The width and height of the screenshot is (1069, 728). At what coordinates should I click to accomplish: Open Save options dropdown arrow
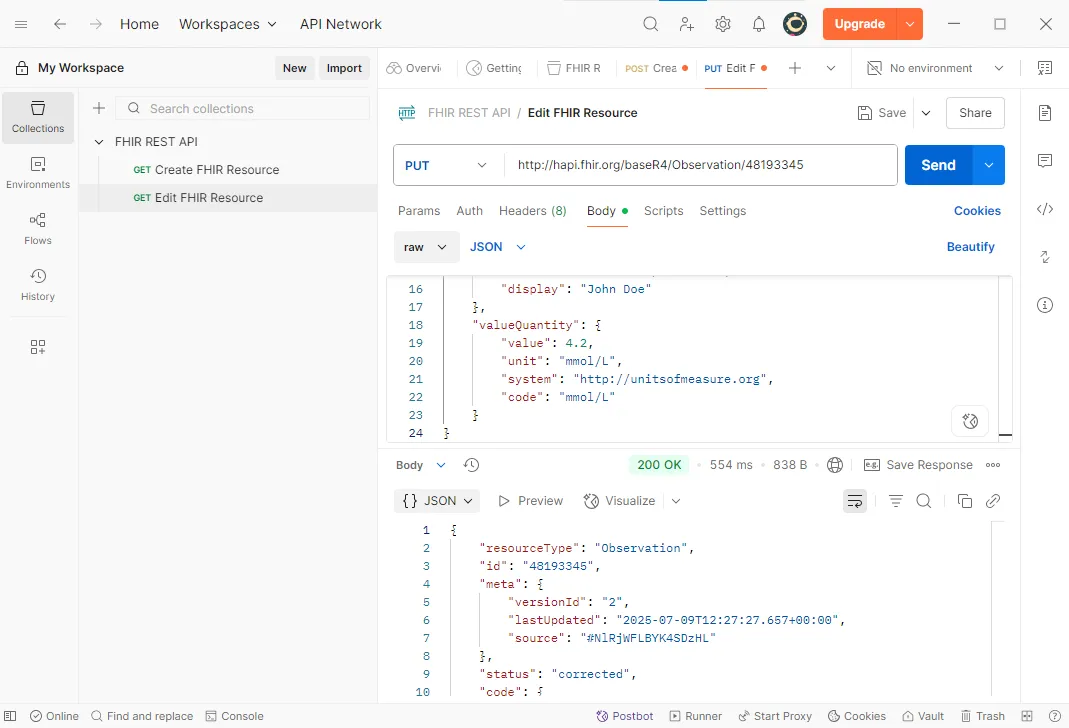tap(926, 112)
